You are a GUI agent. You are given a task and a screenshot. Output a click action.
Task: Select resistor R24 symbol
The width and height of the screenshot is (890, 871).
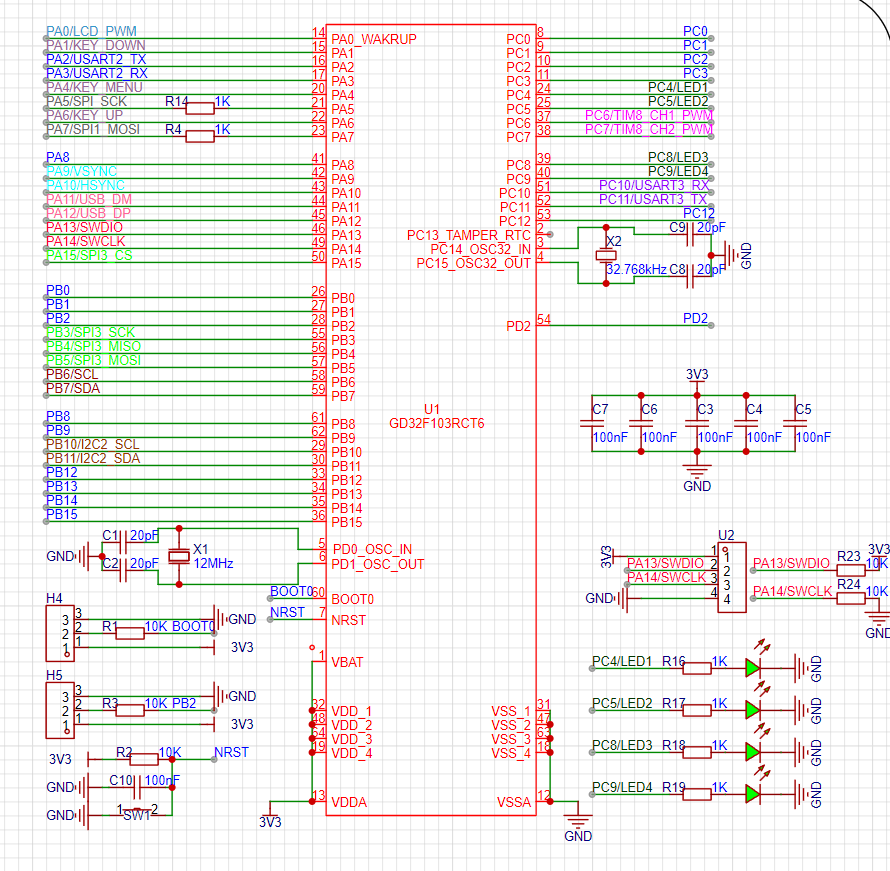tap(851, 598)
